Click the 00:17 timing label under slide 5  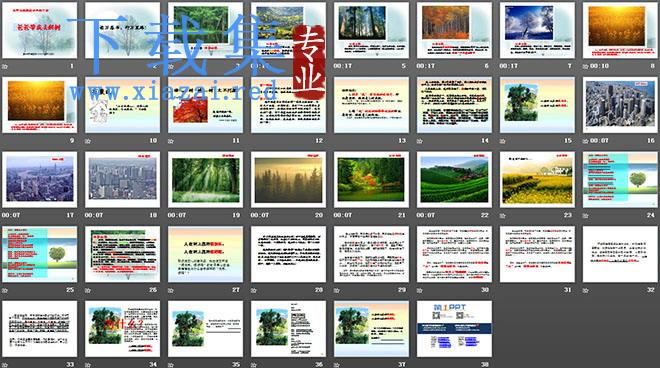click(x=343, y=66)
